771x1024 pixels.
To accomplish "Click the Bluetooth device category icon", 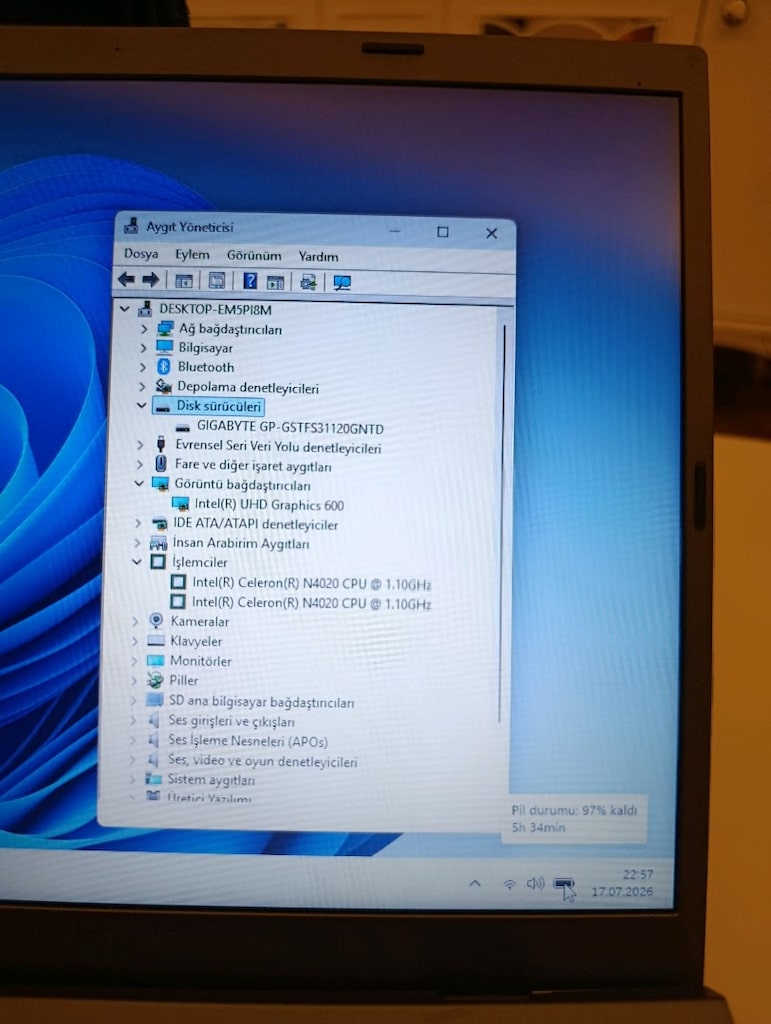I will pos(164,367).
